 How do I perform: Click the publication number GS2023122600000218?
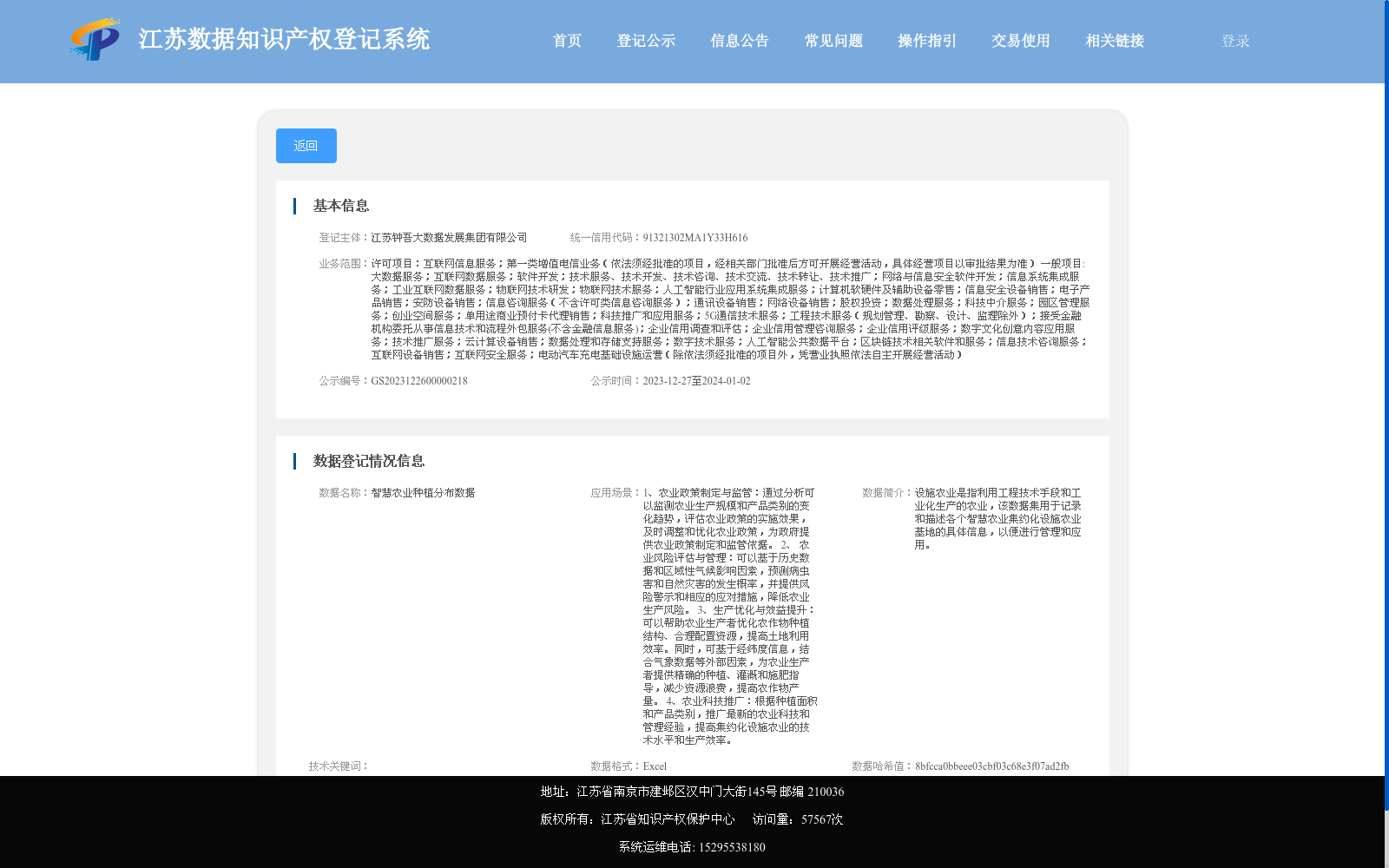(419, 381)
